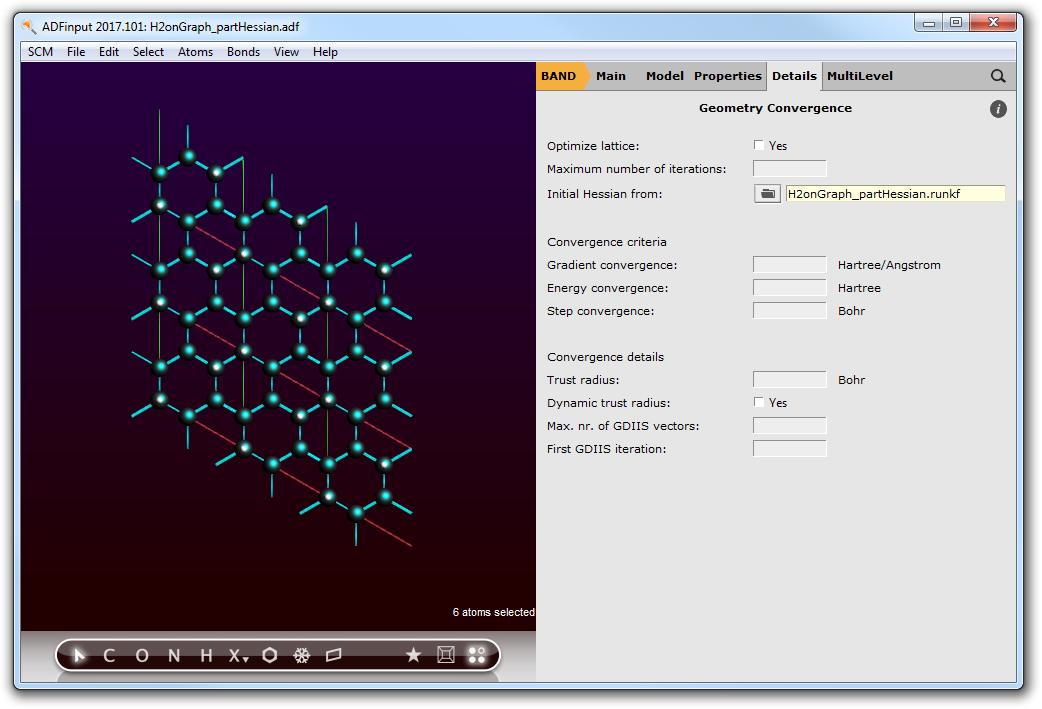Open the View menu
1042x709 pixels.
pyautogui.click(x=286, y=52)
